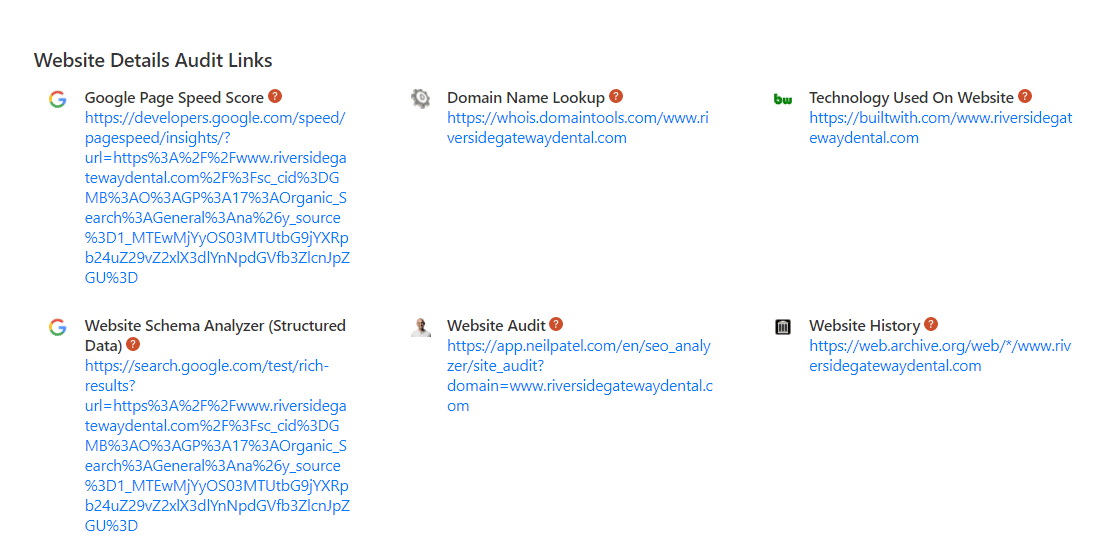Click the gear icon beside Domain Name Lookup
Viewport: 1111px width, 557px height.
point(420,98)
